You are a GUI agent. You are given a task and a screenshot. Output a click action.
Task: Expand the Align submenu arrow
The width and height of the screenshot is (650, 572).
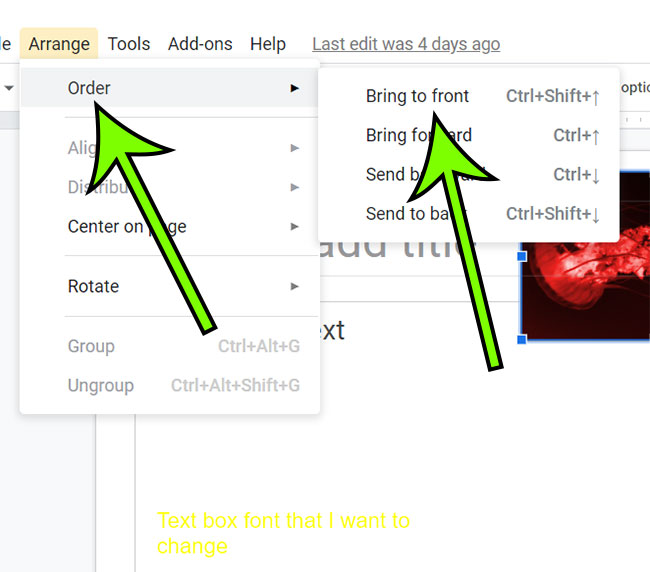pos(294,148)
